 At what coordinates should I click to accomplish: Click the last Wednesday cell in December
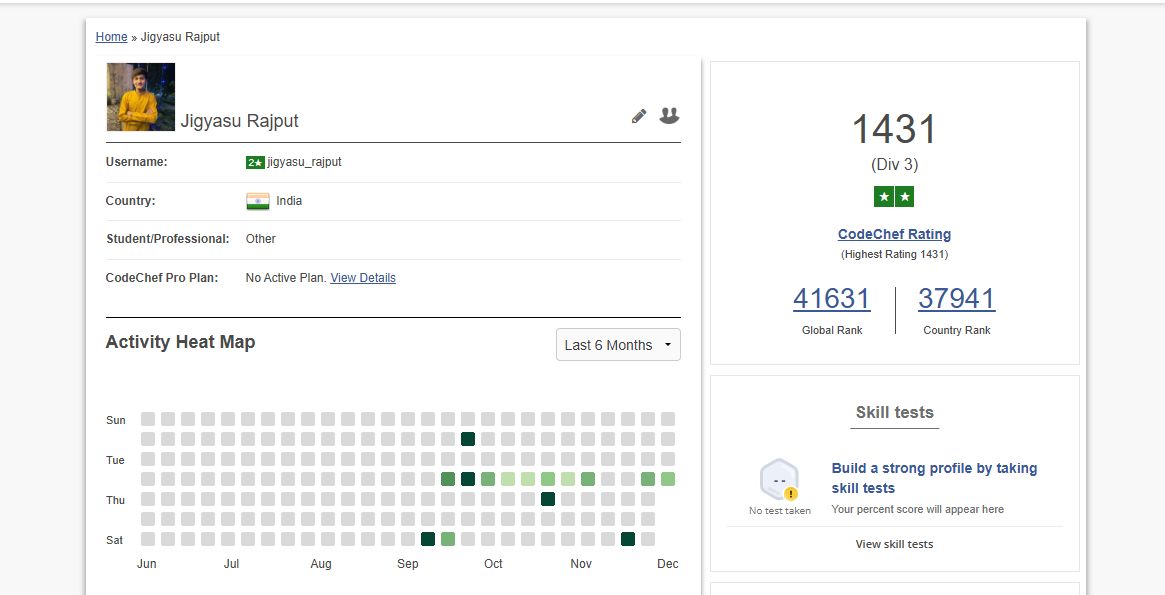coord(668,479)
